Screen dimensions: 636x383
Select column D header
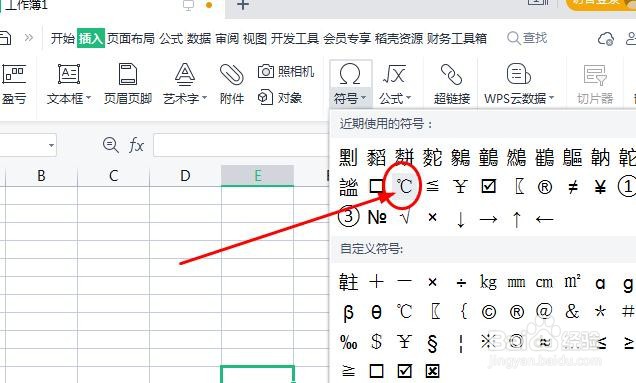click(185, 176)
